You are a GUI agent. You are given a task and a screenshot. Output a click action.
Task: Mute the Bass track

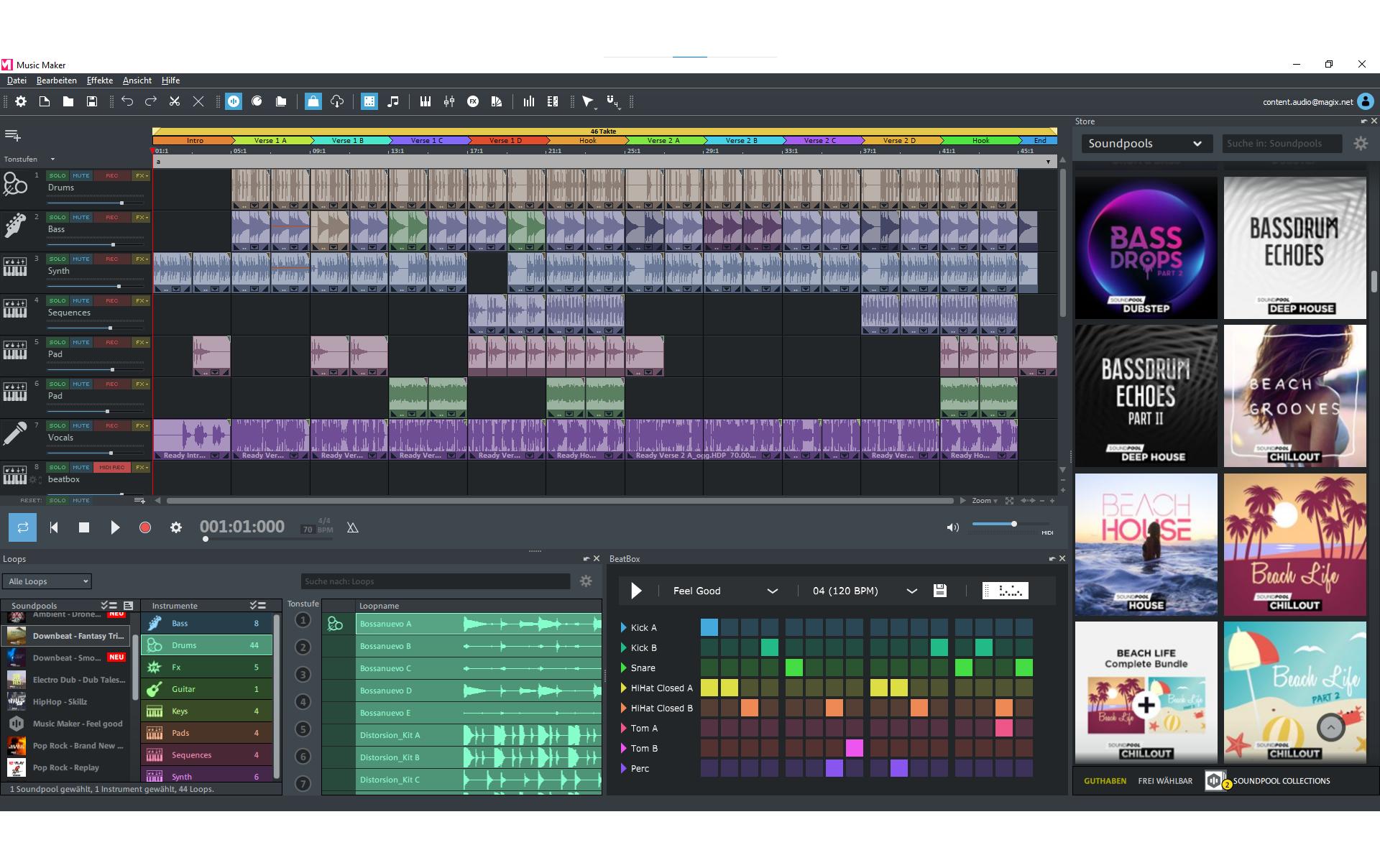80,217
